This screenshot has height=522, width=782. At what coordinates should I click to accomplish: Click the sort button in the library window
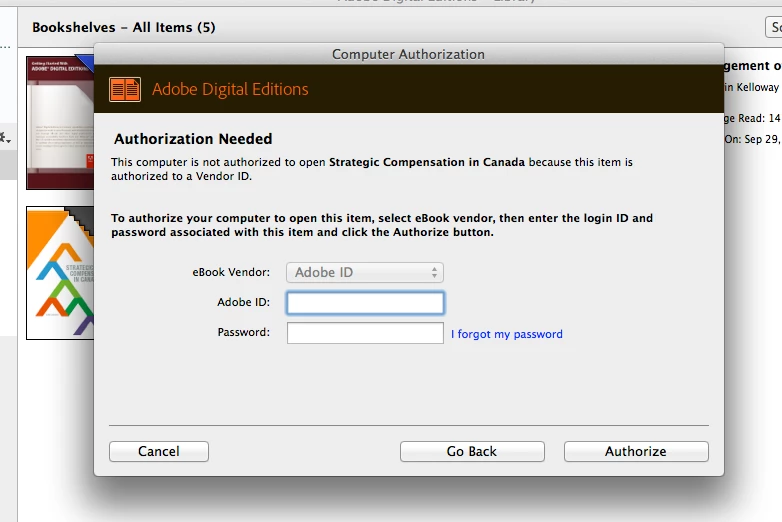point(774,27)
